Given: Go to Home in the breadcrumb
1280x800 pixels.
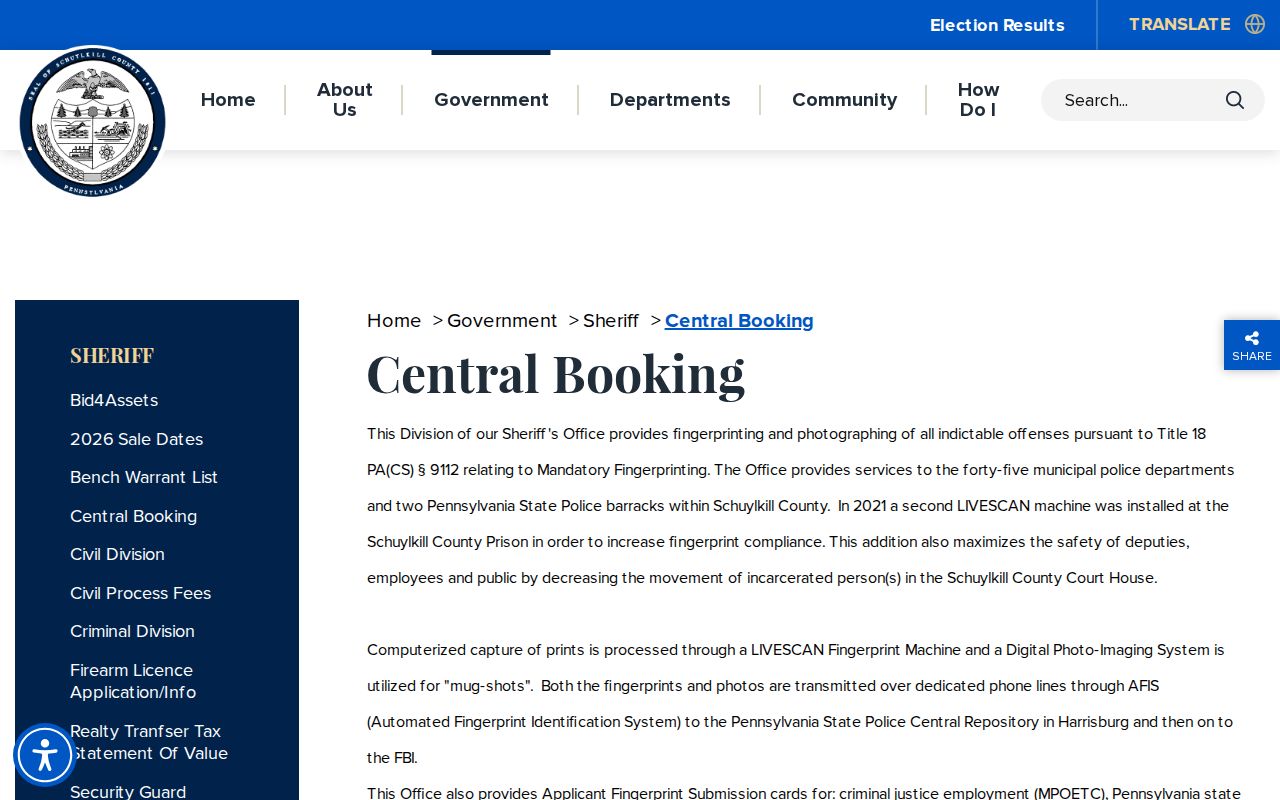Looking at the screenshot, I should pos(394,321).
